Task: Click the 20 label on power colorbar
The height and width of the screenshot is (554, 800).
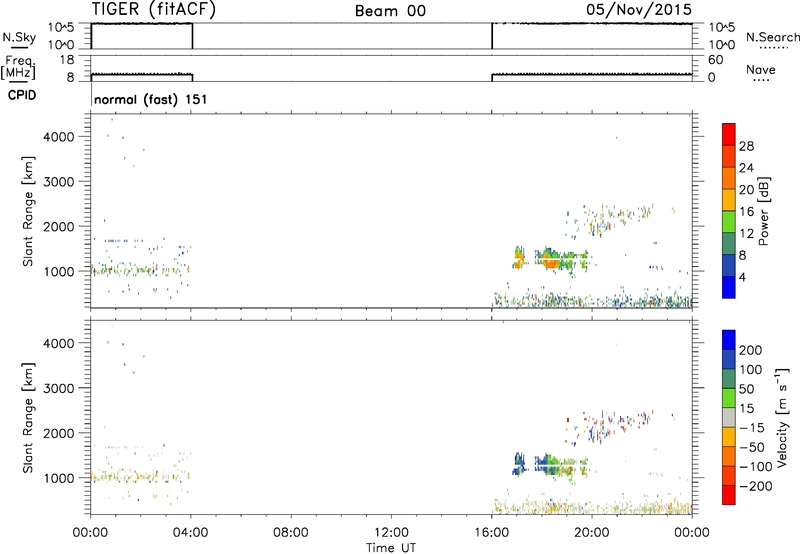Action: click(746, 190)
